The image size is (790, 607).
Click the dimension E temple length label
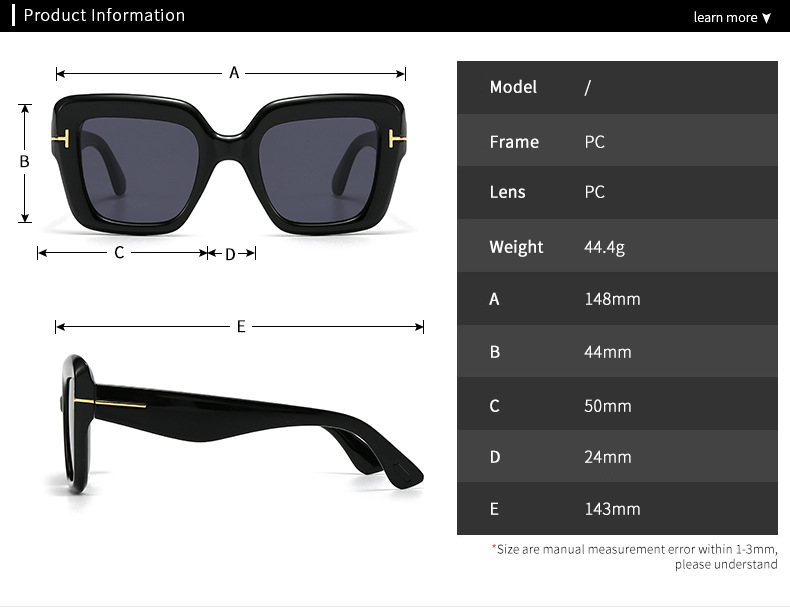click(x=241, y=326)
